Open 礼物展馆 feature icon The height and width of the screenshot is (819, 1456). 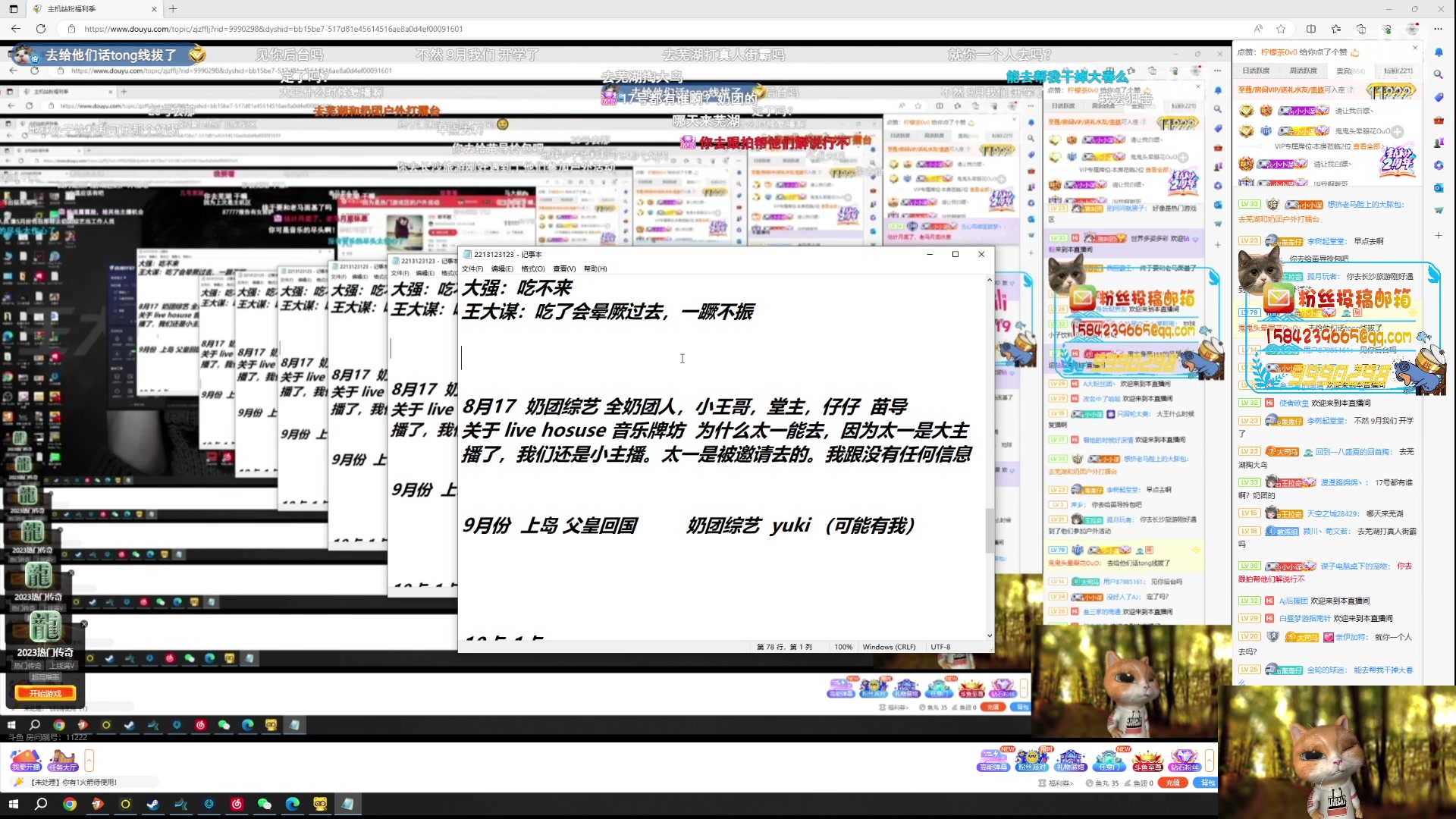(1070, 759)
